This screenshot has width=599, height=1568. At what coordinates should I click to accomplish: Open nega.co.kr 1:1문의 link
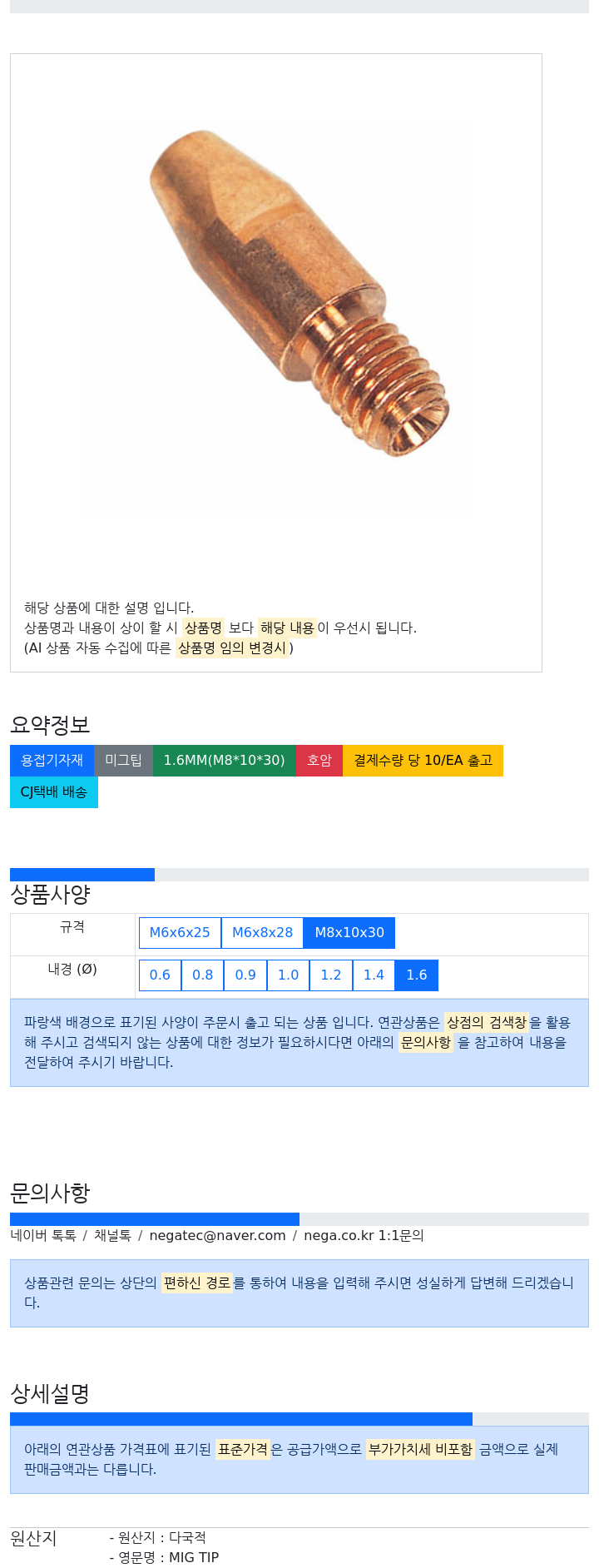click(364, 1236)
